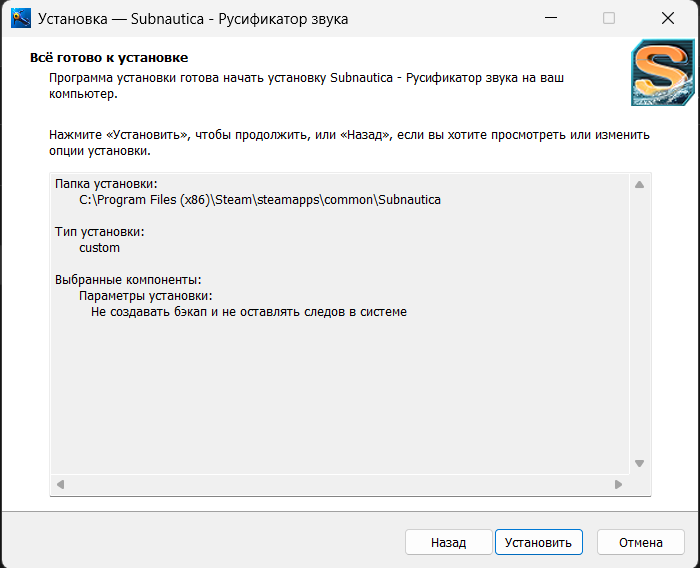700x568 pixels.
Task: Close the installer window
Action: [x=668, y=18]
